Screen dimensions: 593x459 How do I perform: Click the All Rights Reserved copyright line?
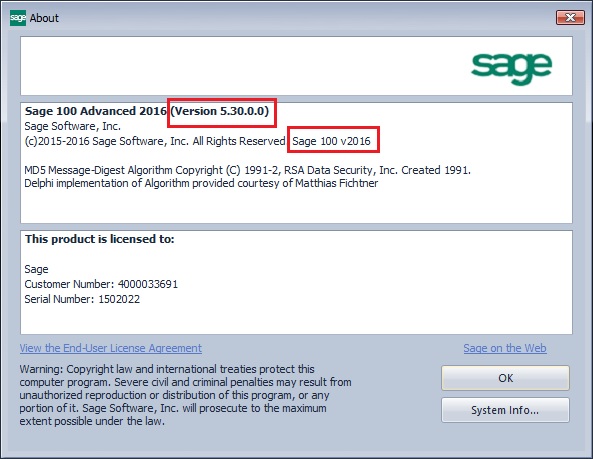pos(155,141)
